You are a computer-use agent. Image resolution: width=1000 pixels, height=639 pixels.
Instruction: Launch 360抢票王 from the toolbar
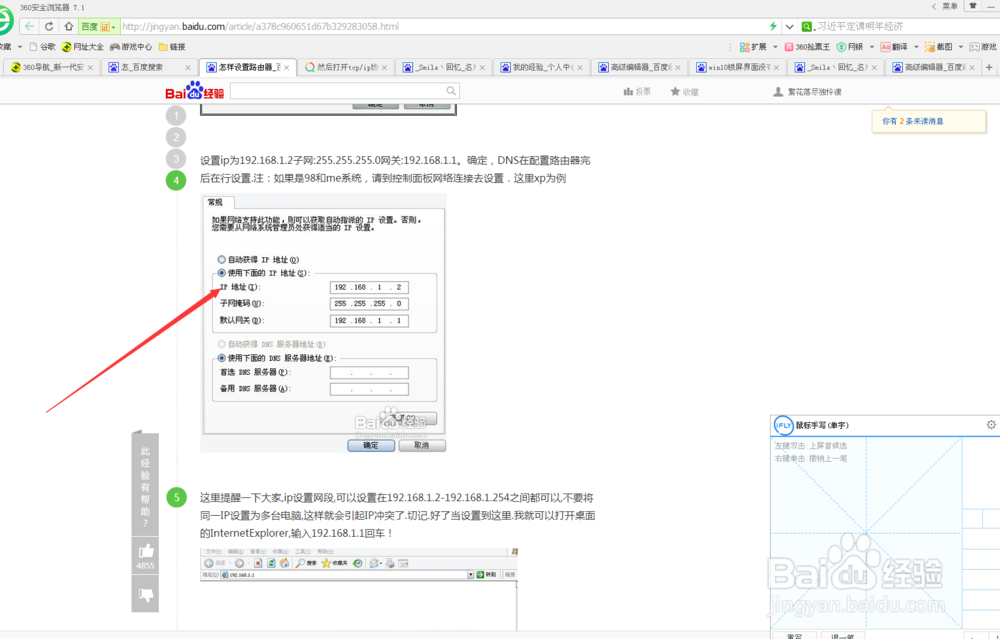tap(809, 46)
